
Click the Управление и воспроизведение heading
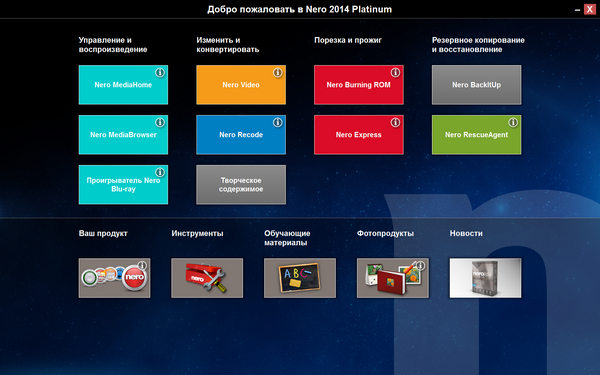click(x=113, y=45)
